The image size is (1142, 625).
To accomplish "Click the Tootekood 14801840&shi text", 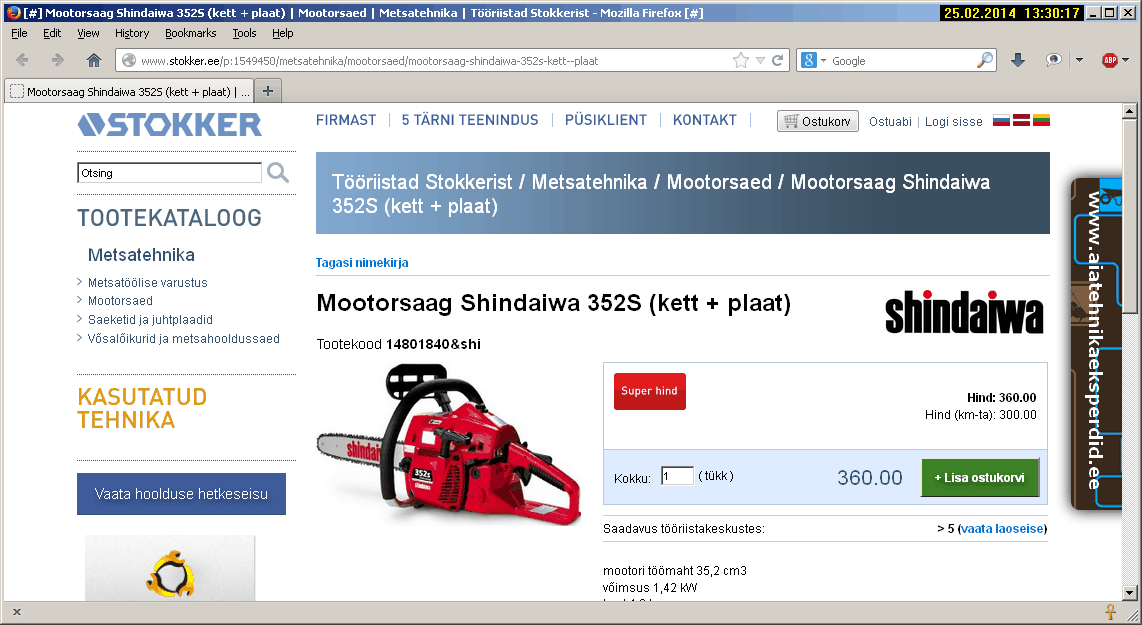I will [x=398, y=344].
